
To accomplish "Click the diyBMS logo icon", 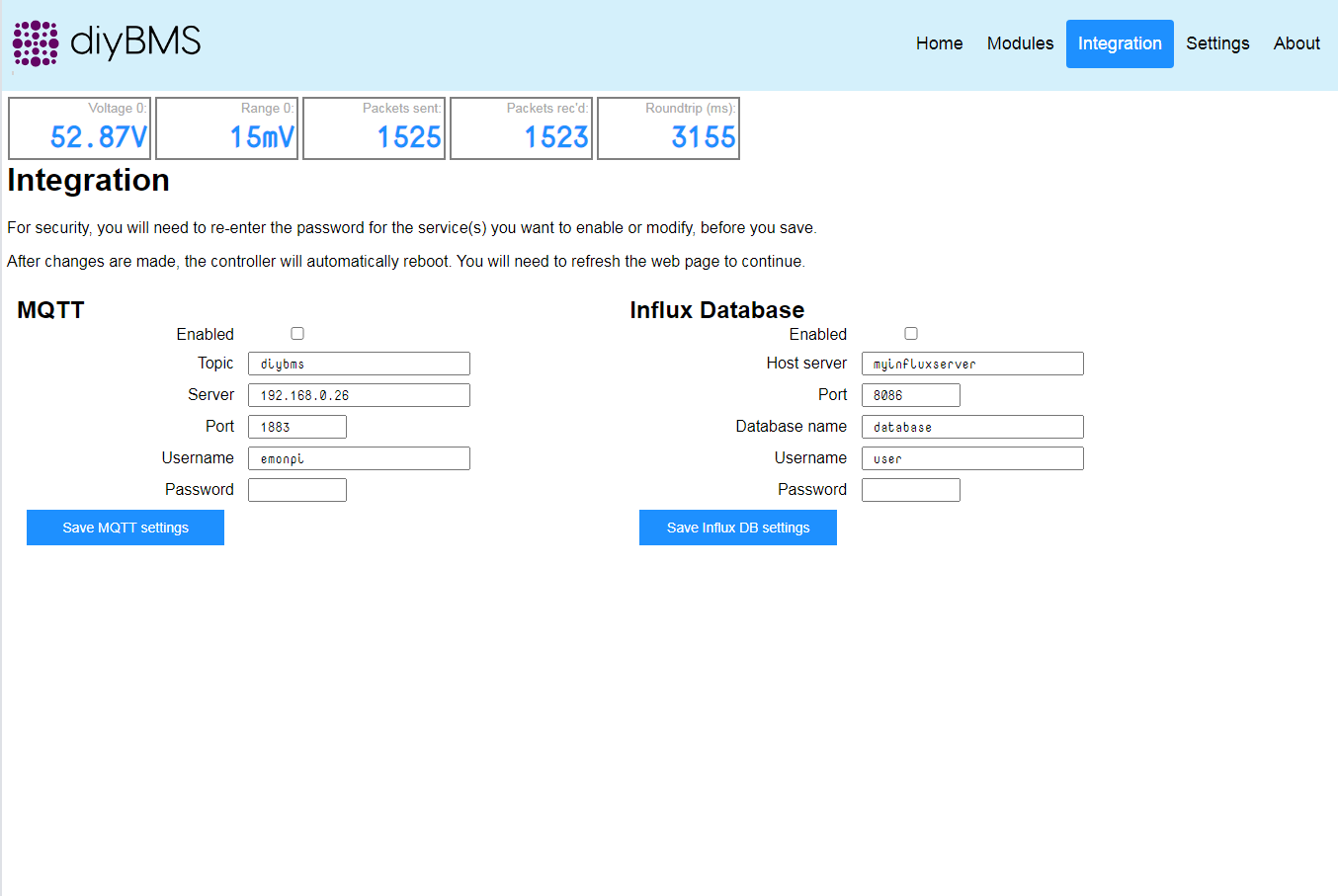I will click(36, 43).
